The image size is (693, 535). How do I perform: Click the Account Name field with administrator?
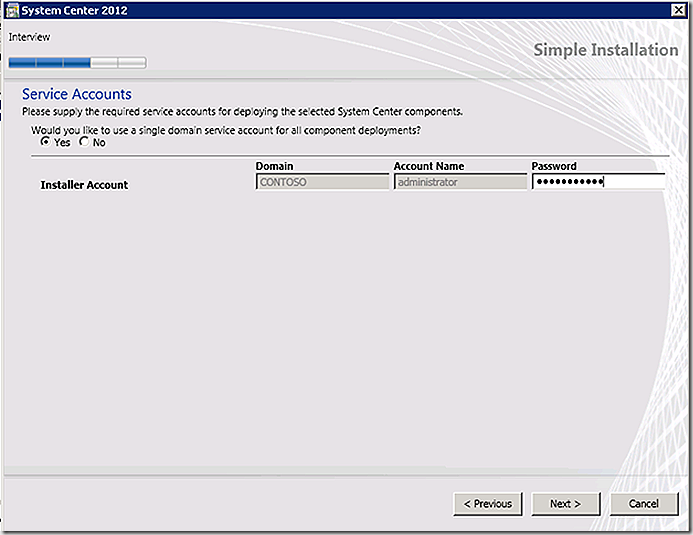click(460, 182)
